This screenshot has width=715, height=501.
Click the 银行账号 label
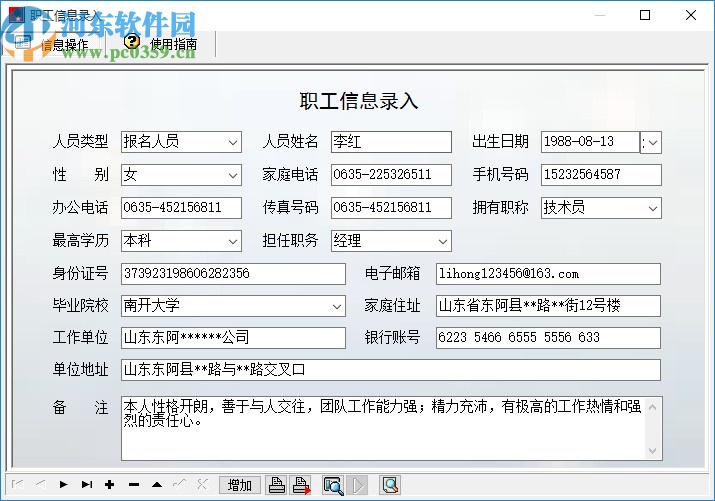pyautogui.click(x=392, y=337)
